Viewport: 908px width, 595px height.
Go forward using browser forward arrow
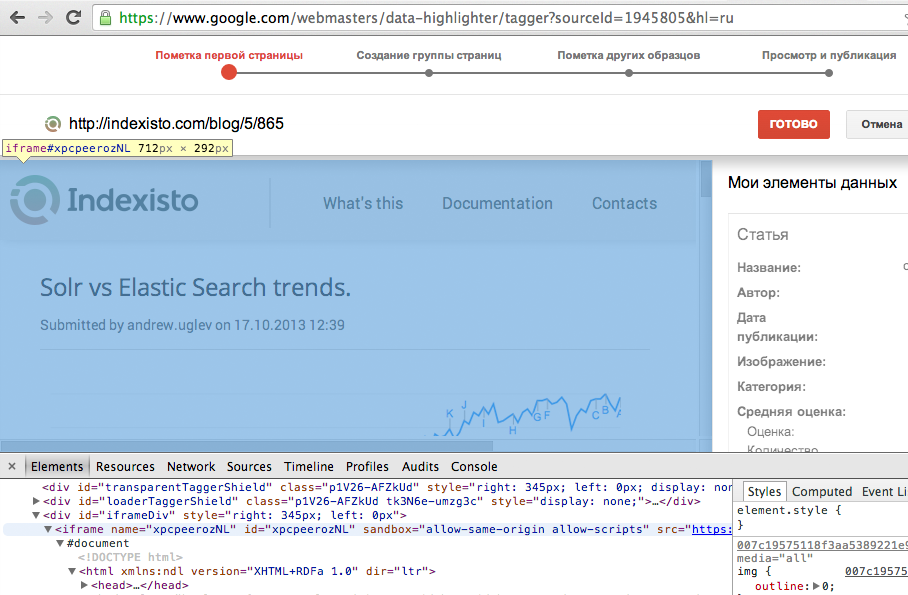point(45,17)
